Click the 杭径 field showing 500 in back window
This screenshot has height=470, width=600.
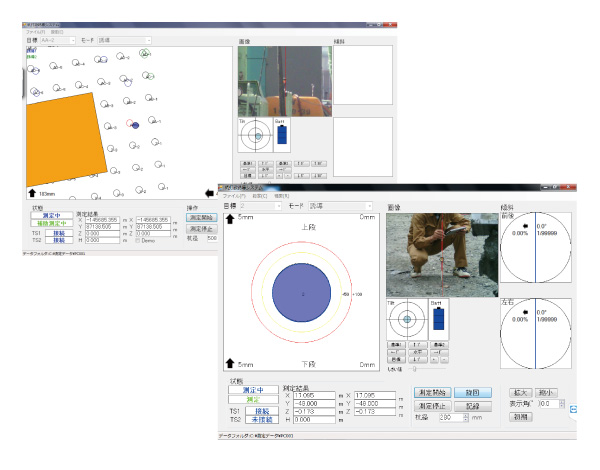[x=212, y=238]
